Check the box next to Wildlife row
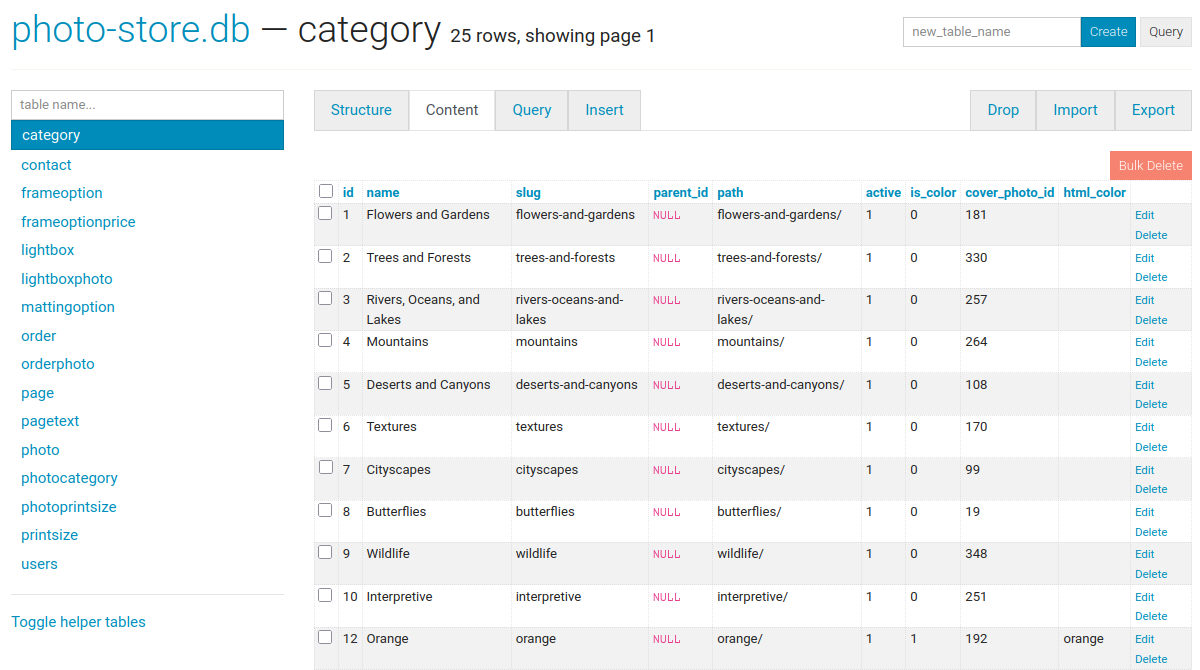 (325, 552)
